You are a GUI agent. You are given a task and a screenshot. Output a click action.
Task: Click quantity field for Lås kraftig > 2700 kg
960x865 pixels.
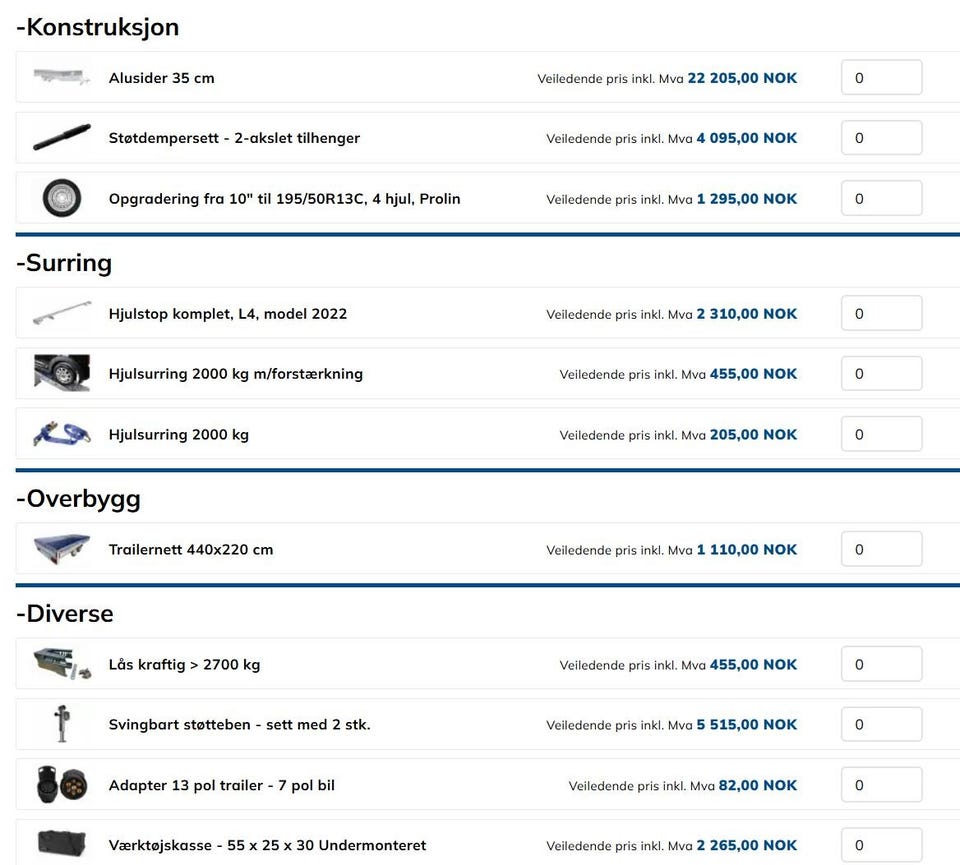pos(882,664)
